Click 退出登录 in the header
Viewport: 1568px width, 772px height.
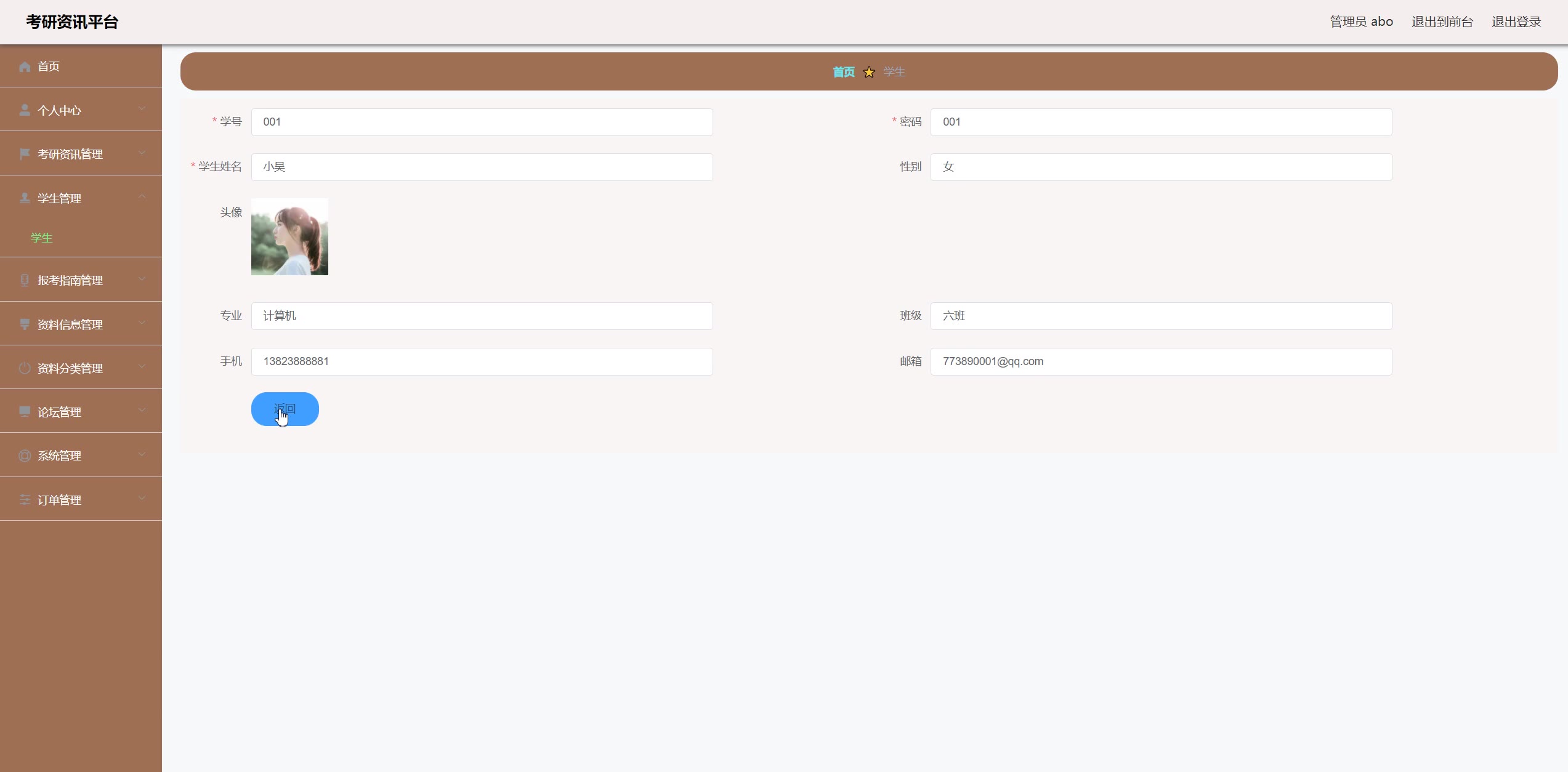tap(1516, 22)
